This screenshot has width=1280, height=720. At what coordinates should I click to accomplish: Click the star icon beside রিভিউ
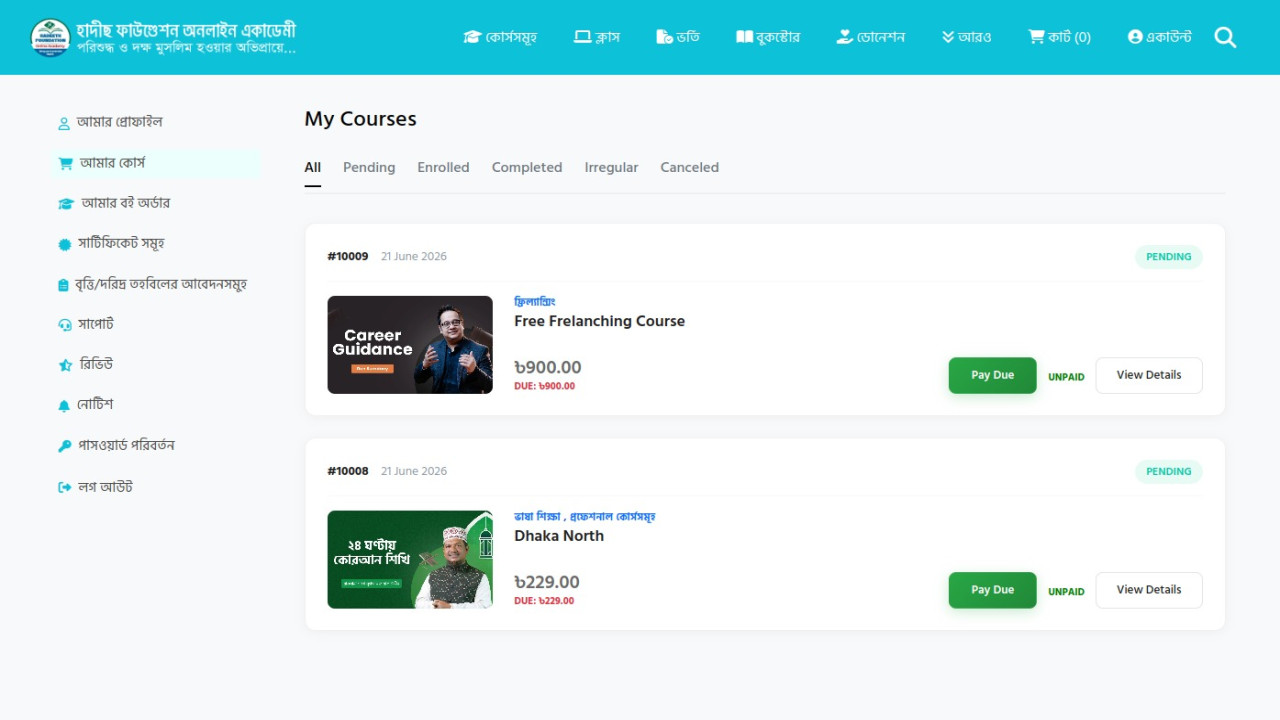point(65,365)
